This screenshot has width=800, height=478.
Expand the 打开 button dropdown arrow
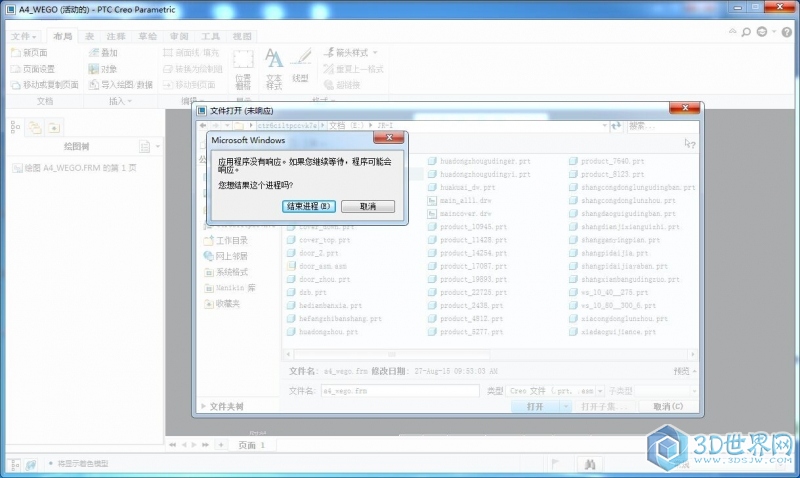pos(565,407)
